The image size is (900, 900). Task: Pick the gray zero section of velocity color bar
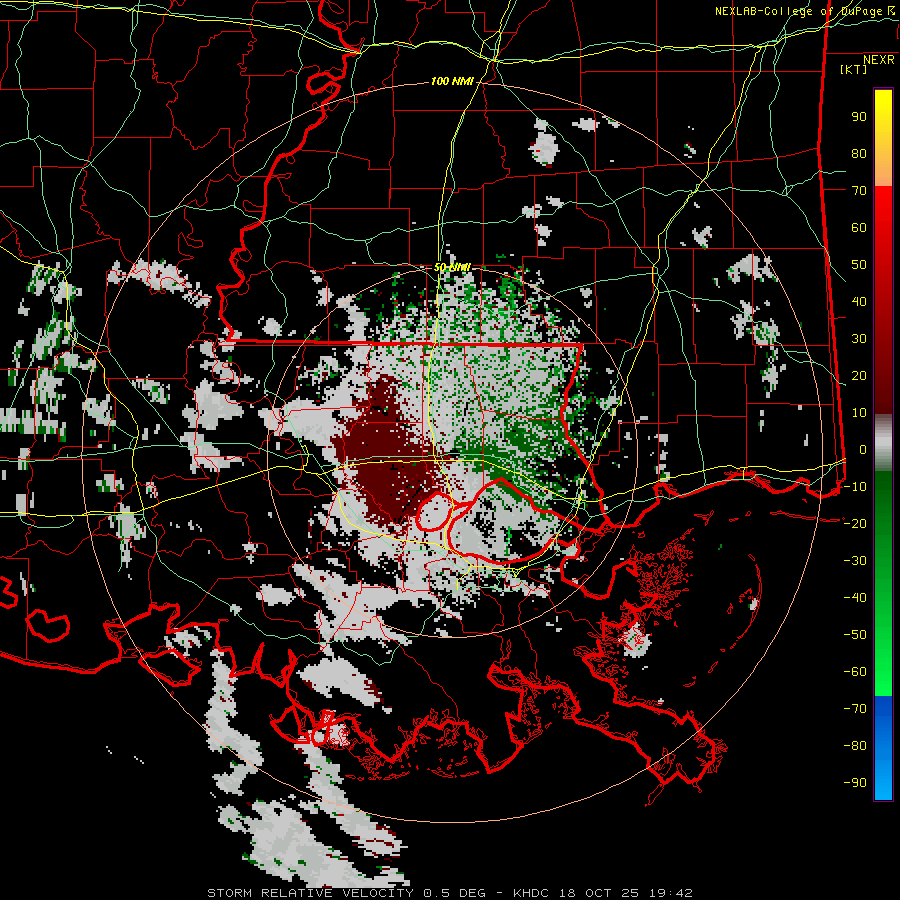tap(883, 443)
